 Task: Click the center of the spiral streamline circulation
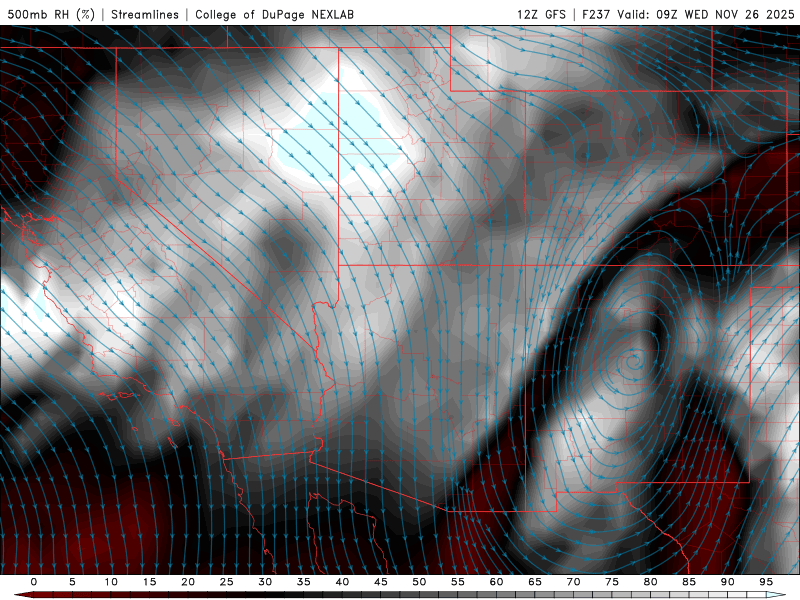point(634,362)
